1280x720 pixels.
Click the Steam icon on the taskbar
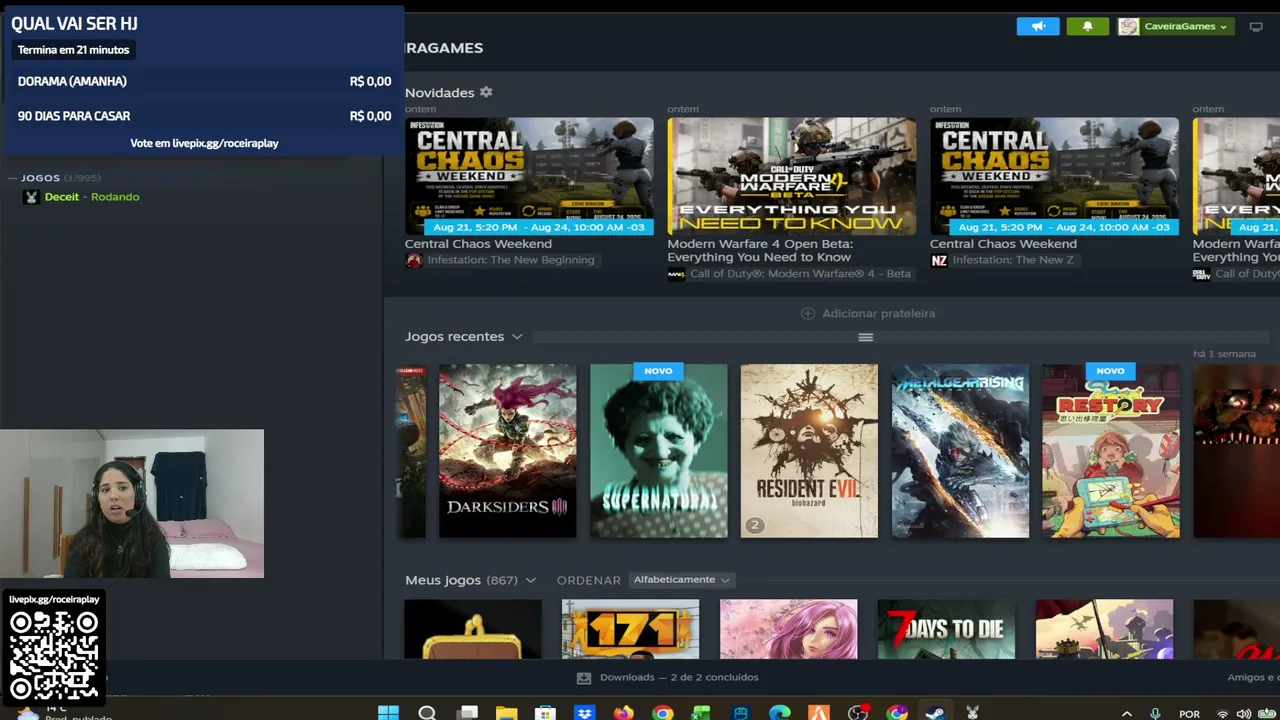pos(935,713)
